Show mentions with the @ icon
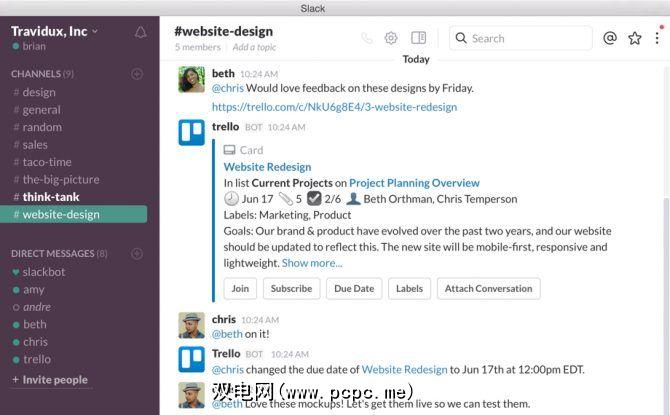The image size is (670, 415). coord(610,38)
